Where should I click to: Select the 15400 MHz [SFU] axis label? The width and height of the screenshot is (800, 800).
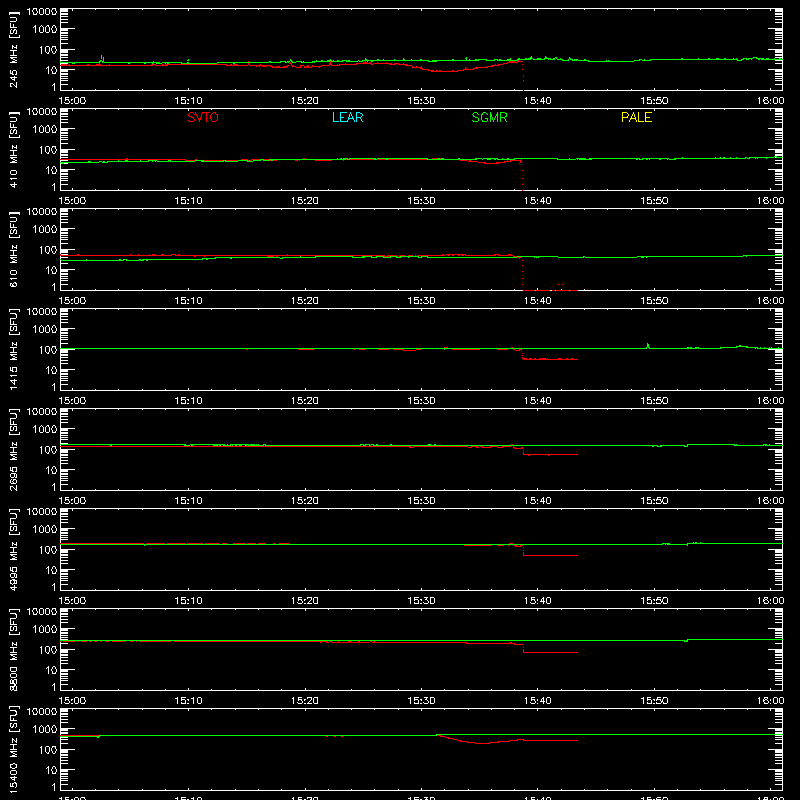[x=13, y=749]
